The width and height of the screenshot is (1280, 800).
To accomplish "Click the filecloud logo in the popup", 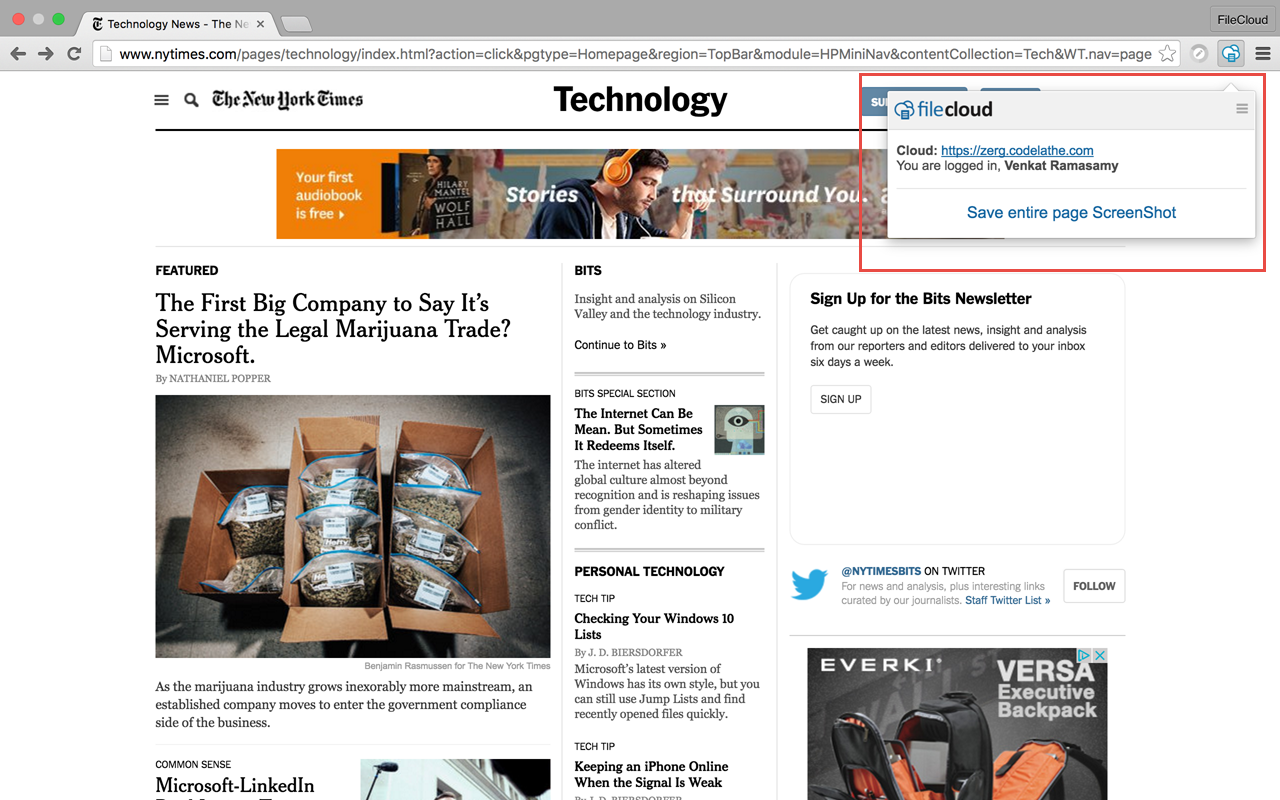I will (943, 109).
